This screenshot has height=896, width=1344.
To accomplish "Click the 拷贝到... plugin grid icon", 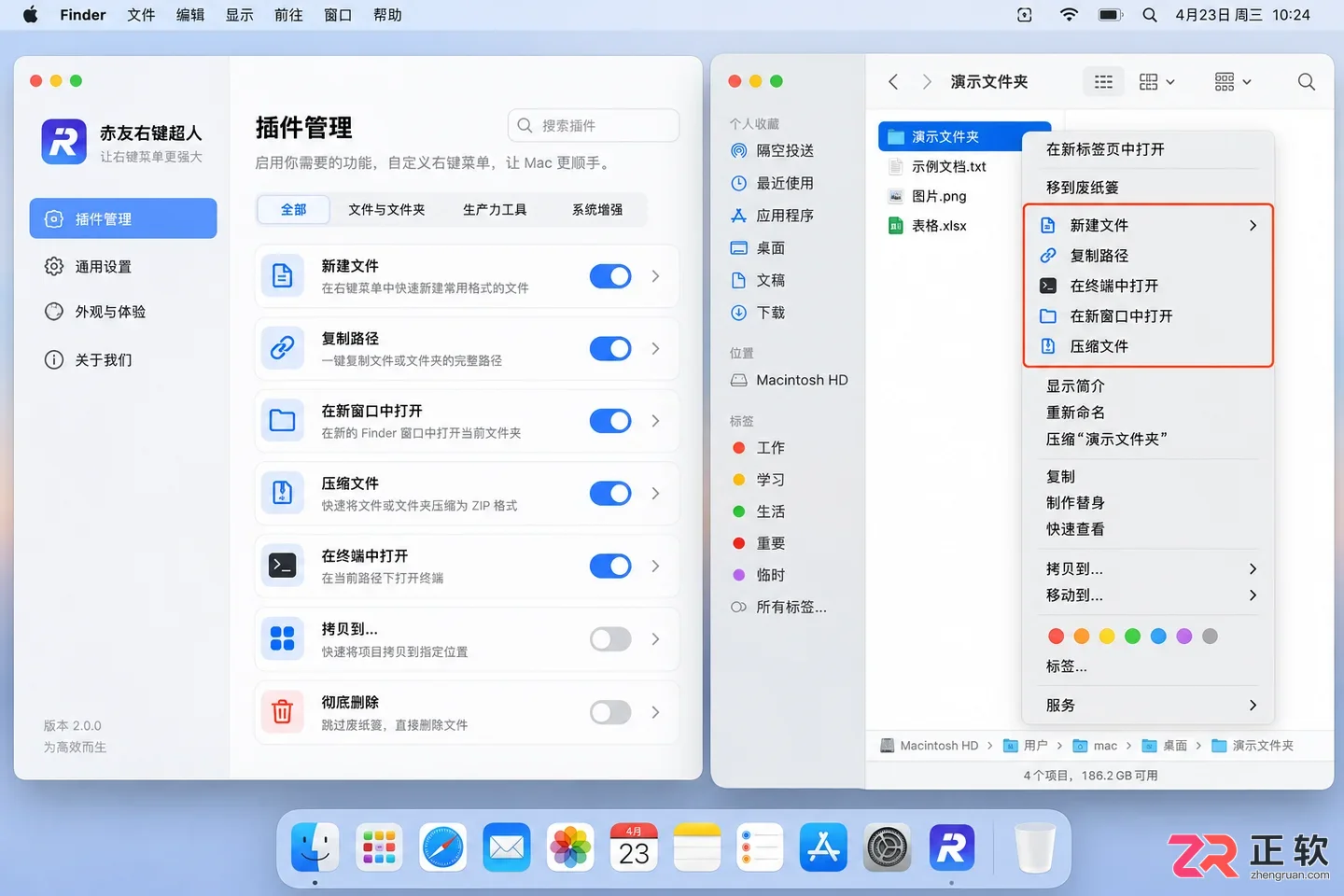I will pos(282,638).
